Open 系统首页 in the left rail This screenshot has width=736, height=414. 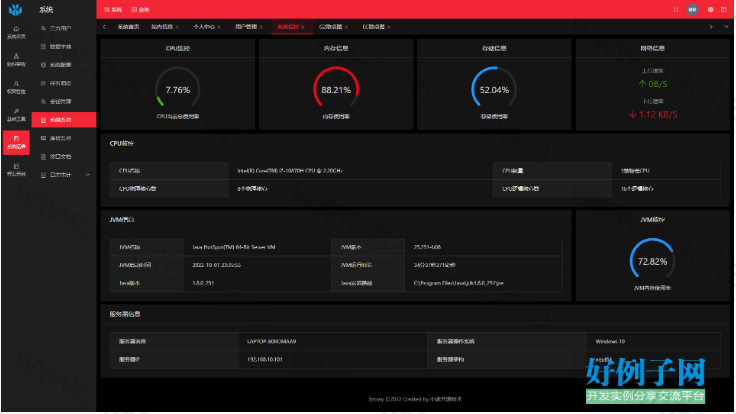[16, 32]
